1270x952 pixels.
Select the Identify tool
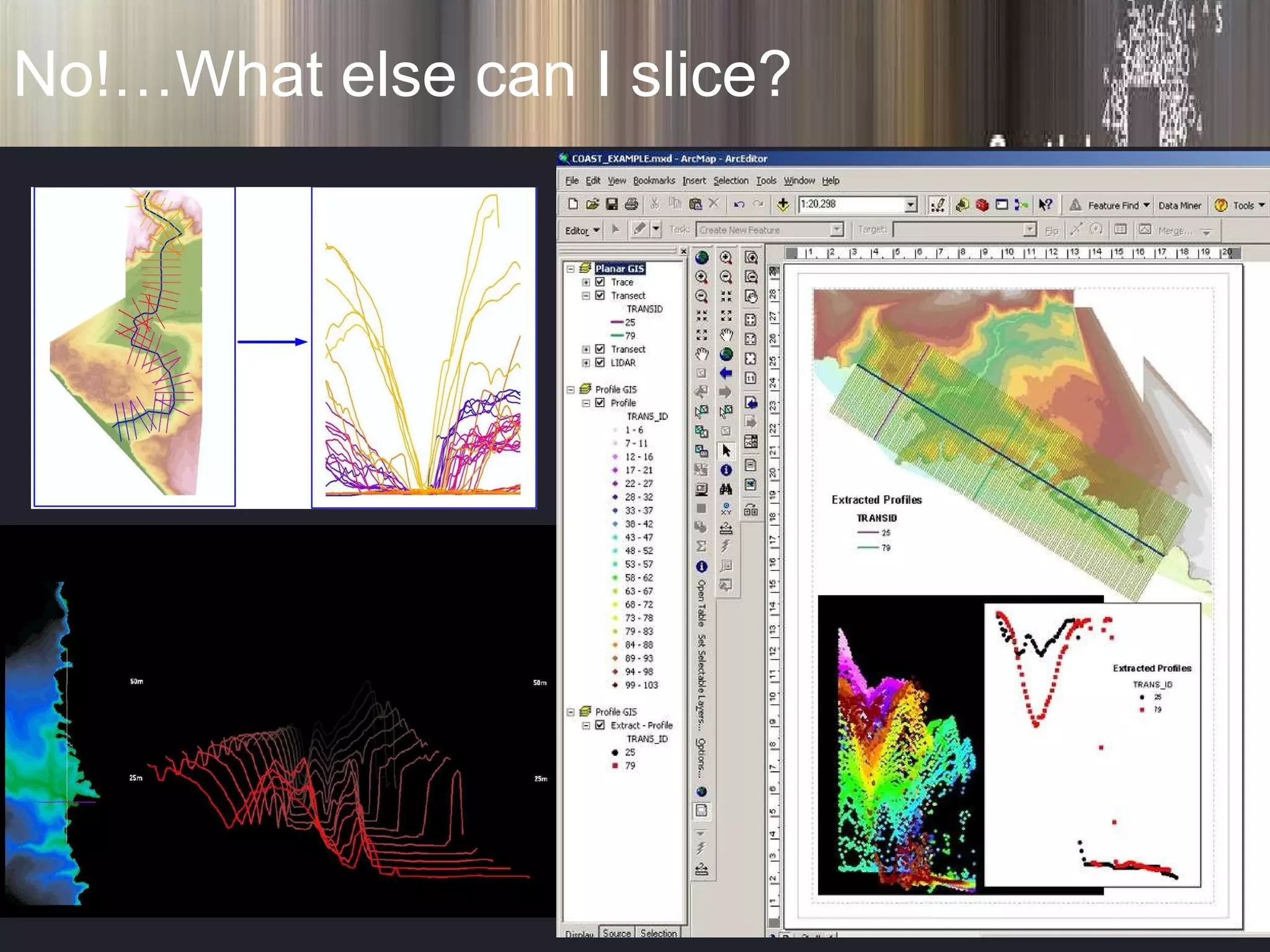coord(726,470)
